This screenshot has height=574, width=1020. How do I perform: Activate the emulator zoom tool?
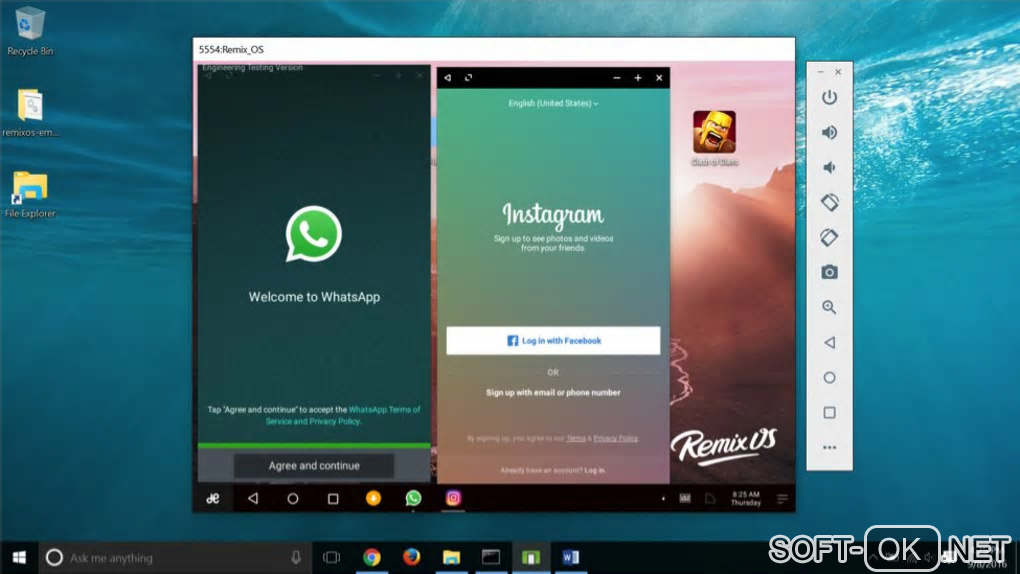[x=829, y=307]
